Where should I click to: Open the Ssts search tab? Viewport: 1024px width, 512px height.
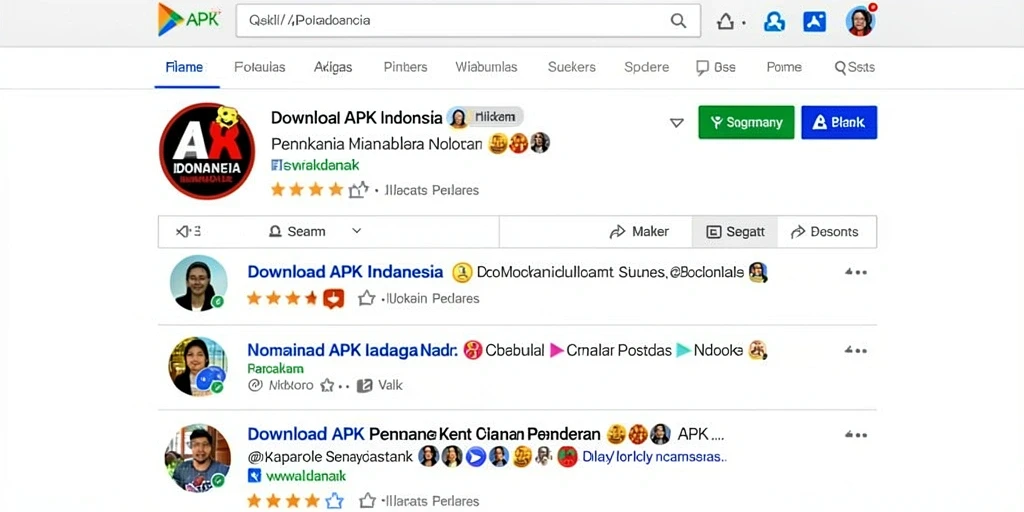click(855, 67)
